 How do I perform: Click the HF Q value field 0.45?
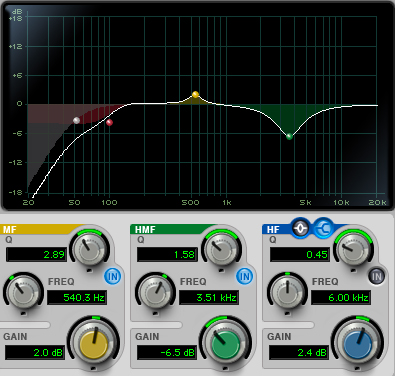click(x=300, y=255)
